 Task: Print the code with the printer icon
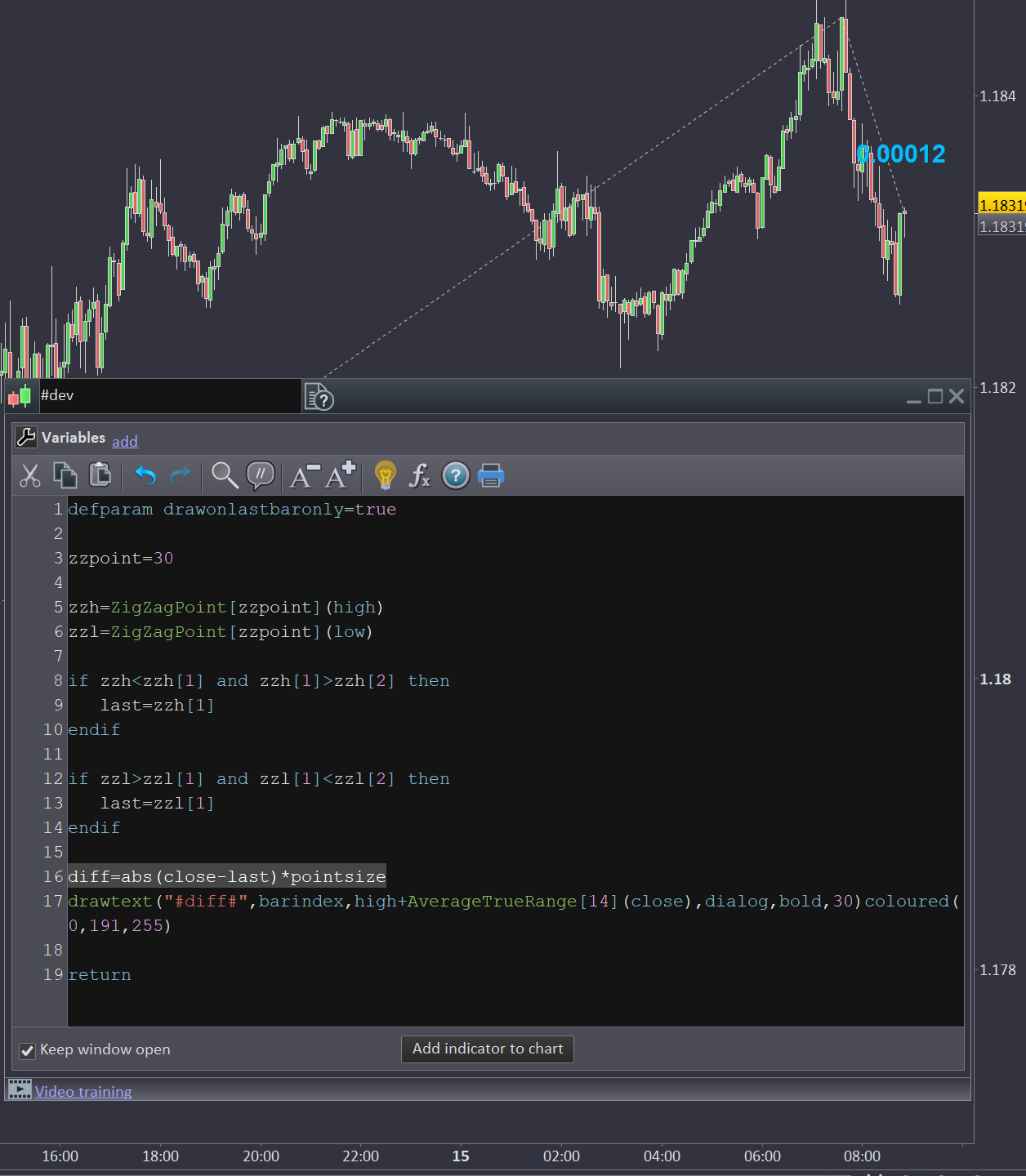pyautogui.click(x=490, y=475)
